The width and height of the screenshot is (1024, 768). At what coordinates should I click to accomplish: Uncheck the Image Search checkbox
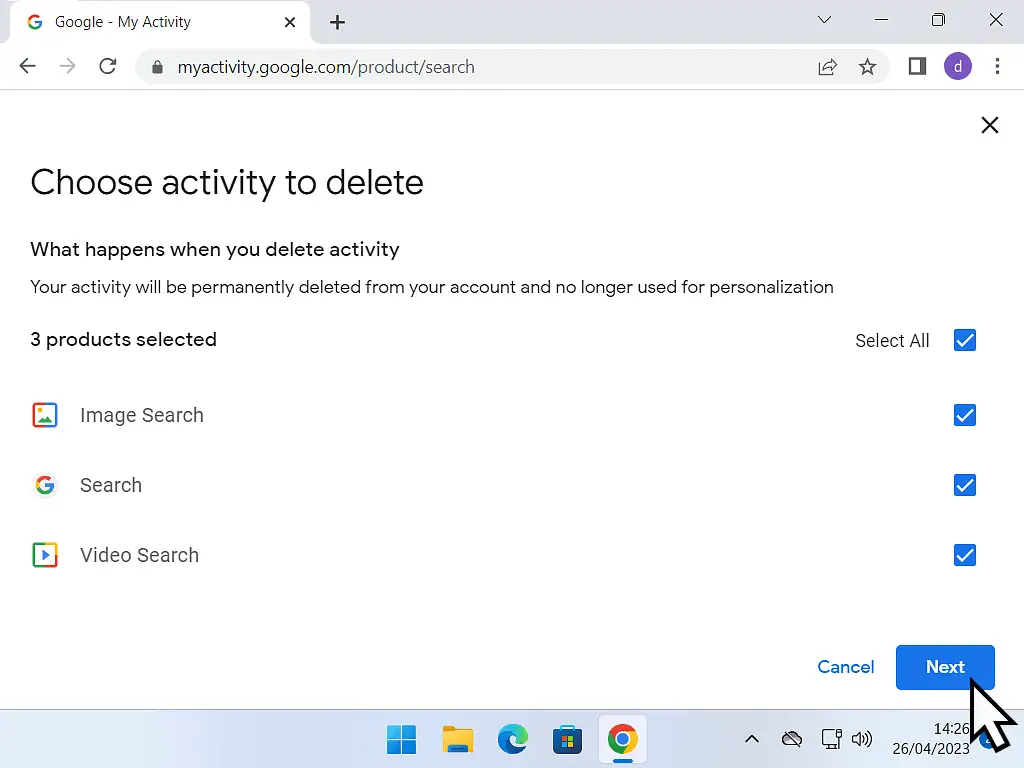point(964,414)
